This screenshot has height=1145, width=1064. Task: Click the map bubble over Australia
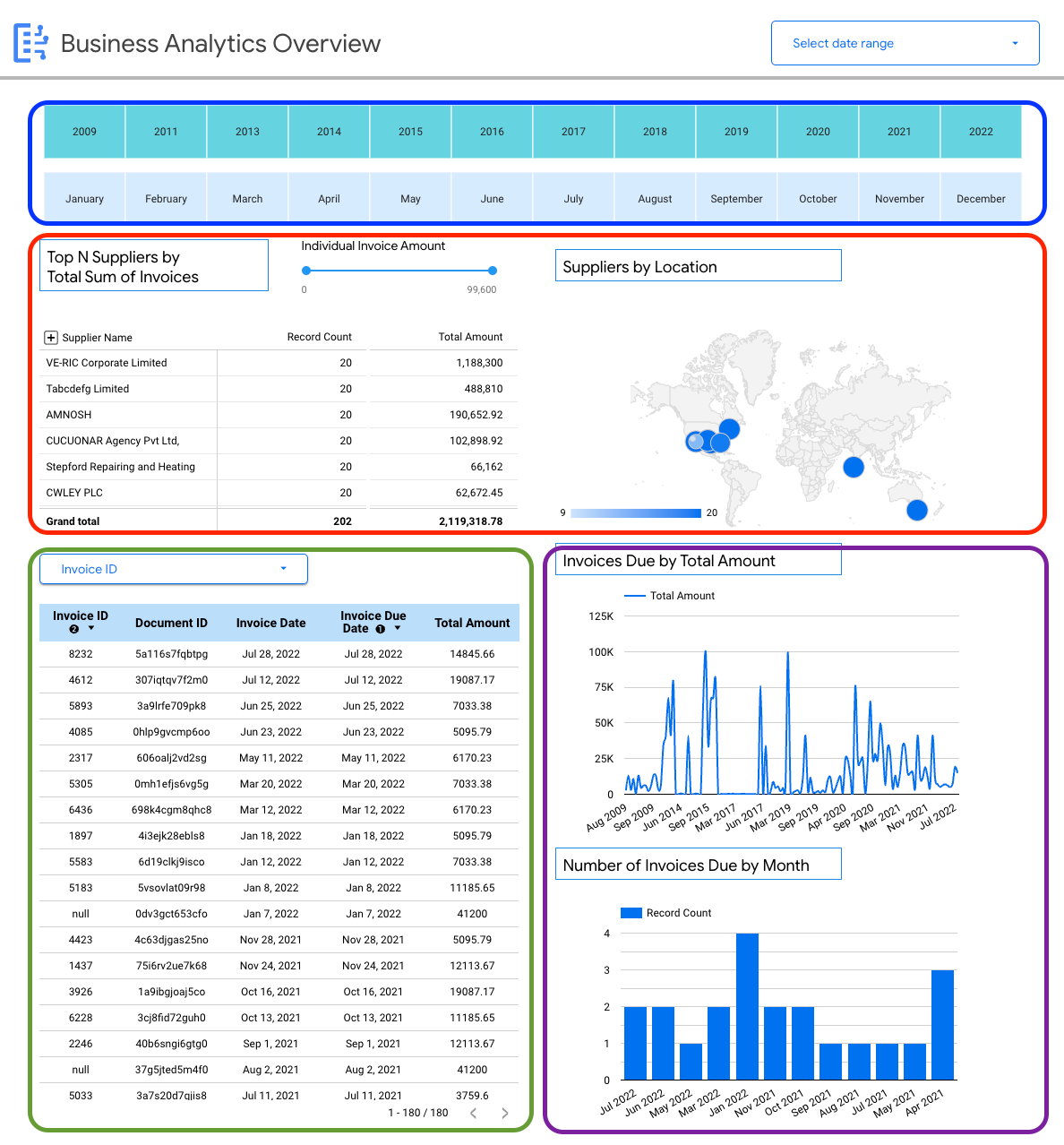[916, 510]
